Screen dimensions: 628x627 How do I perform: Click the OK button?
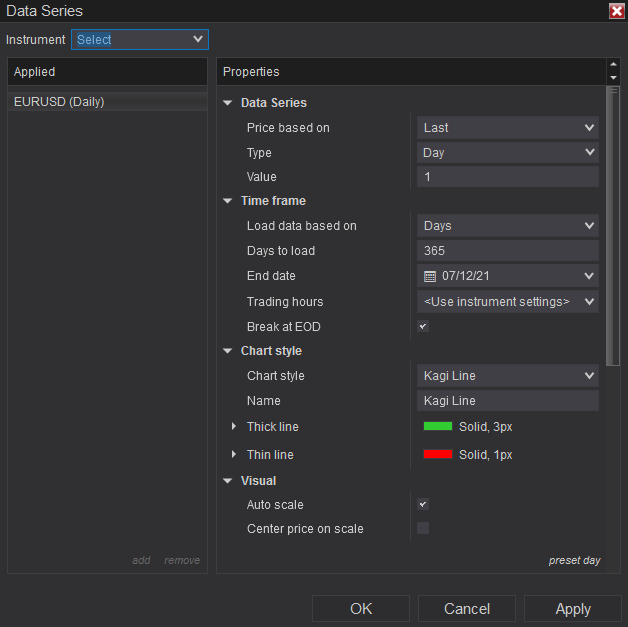pyautogui.click(x=361, y=609)
